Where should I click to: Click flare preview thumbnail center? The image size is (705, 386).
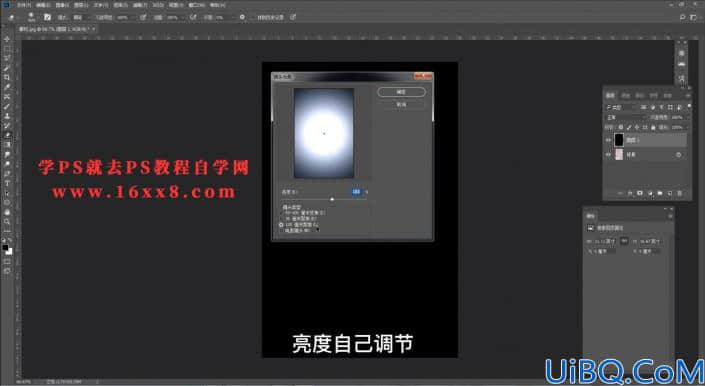tap(324, 133)
